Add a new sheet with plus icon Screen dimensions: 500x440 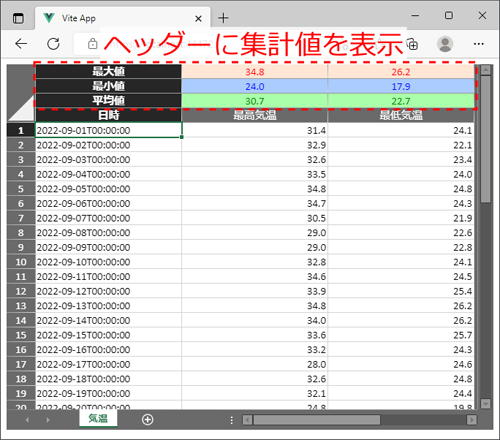(x=147, y=419)
